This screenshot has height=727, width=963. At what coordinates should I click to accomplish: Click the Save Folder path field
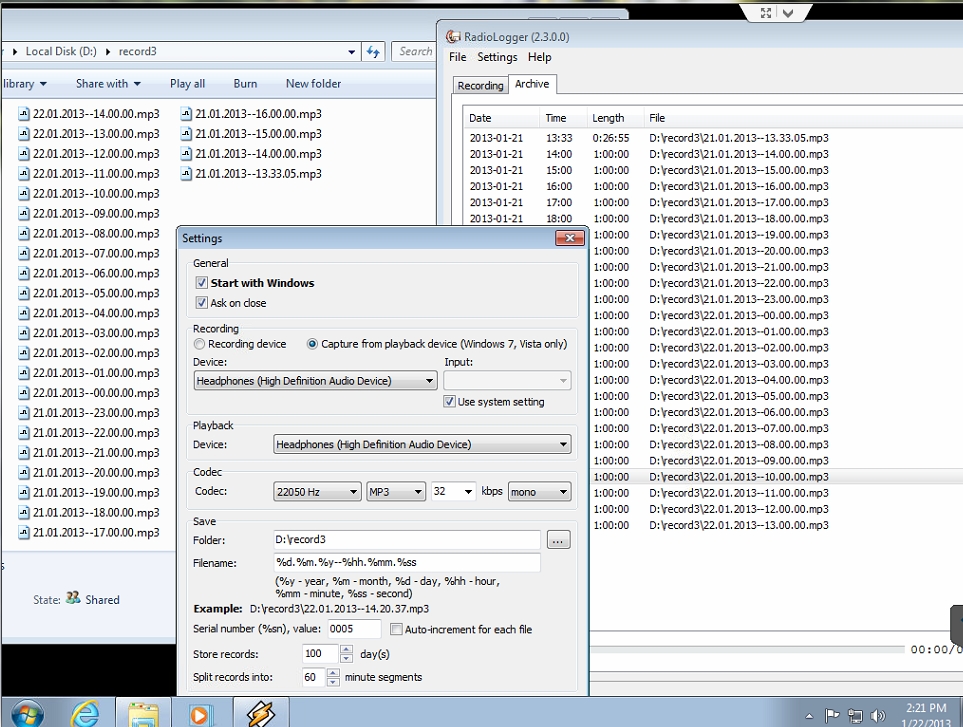pyautogui.click(x=407, y=540)
